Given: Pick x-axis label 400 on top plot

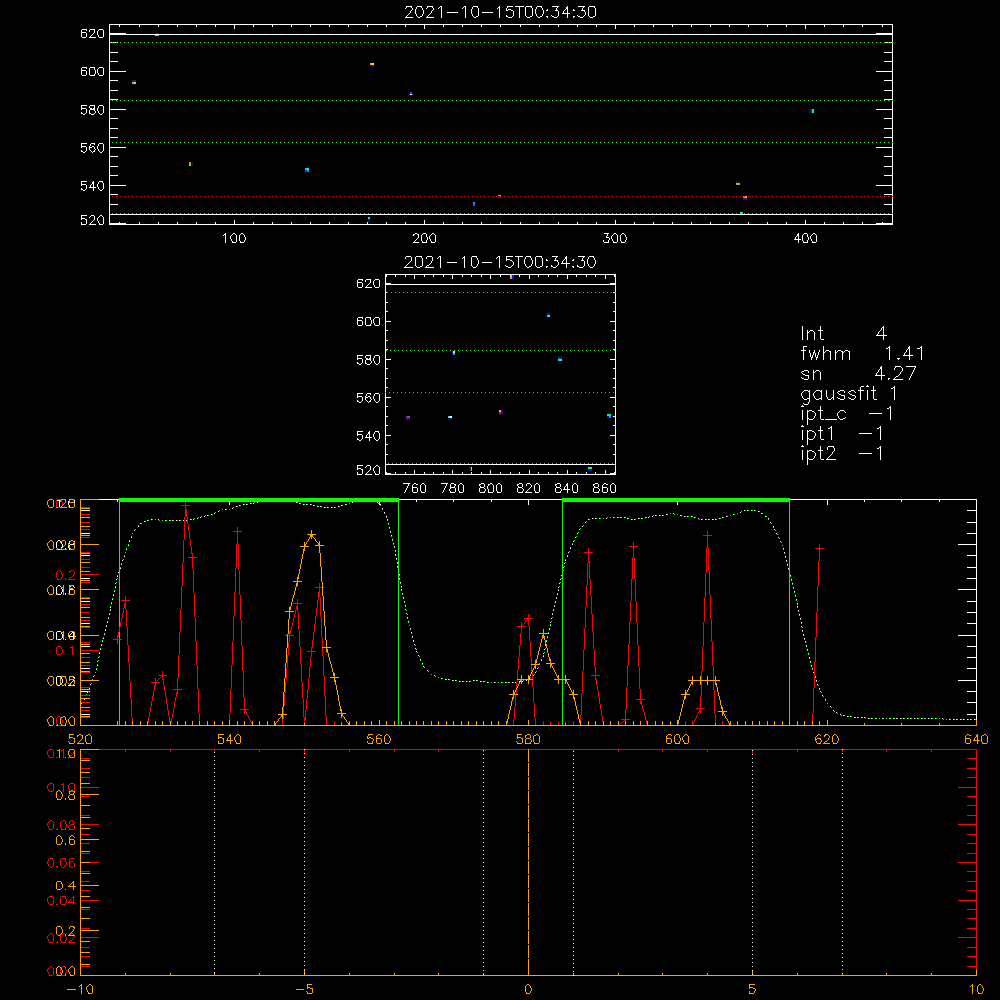Looking at the screenshot, I should pos(805,239).
